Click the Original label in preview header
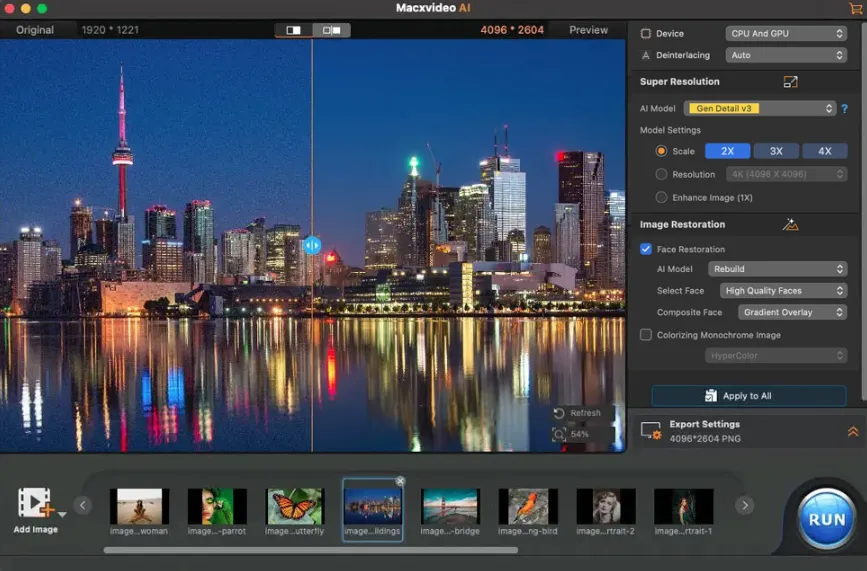 pyautogui.click(x=35, y=30)
